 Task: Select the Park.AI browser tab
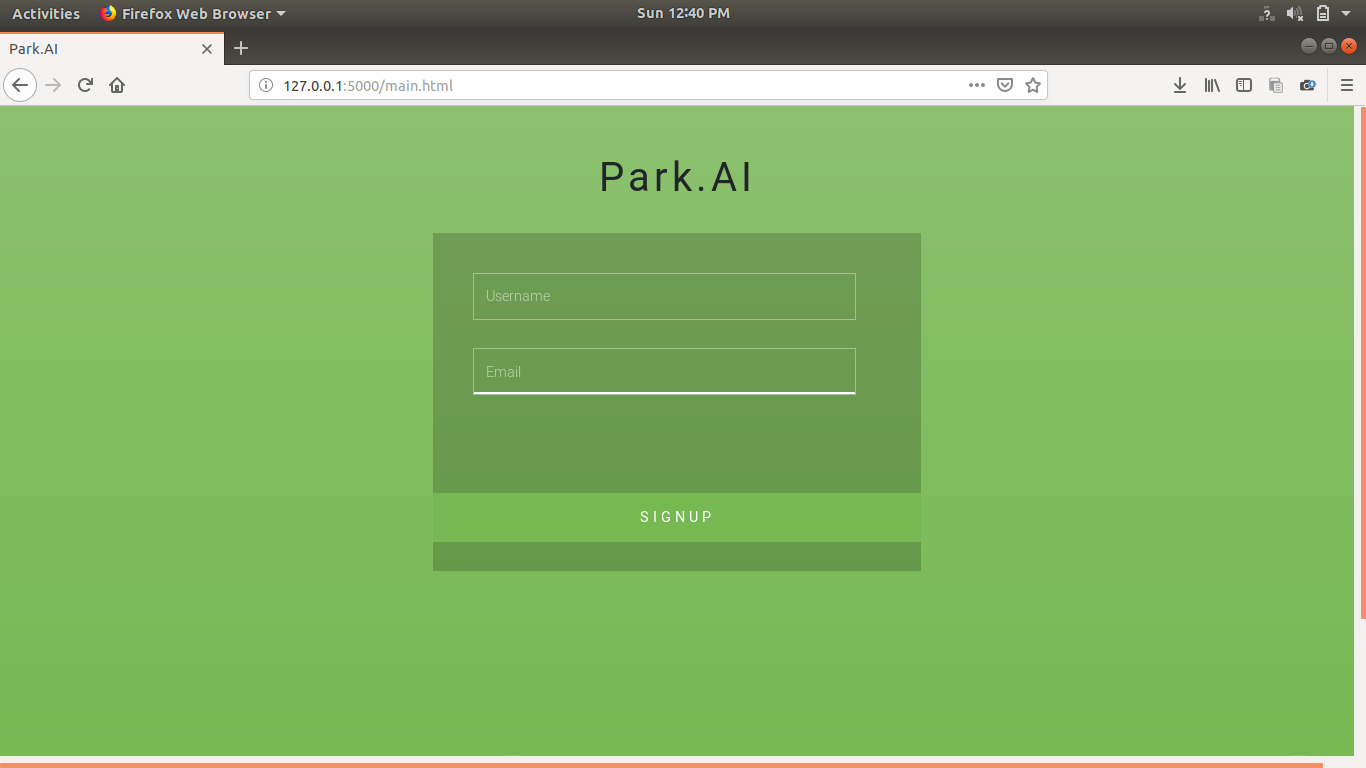pos(100,48)
